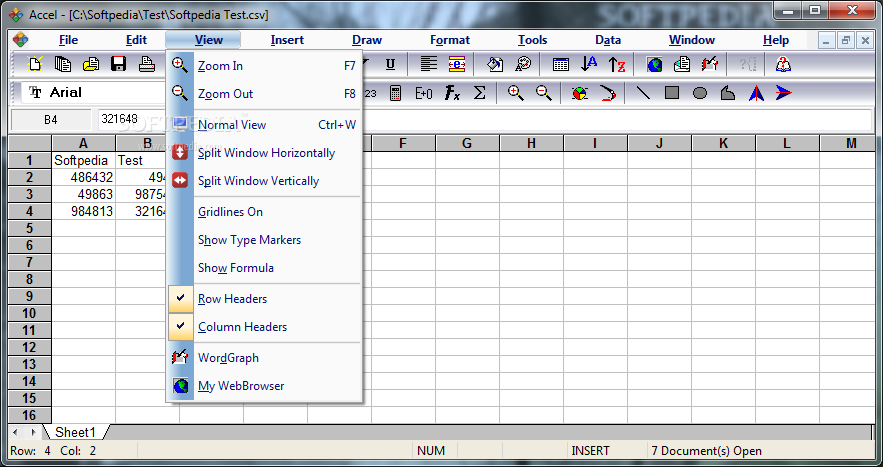Click toolbar Zoom In magnifier icon
The image size is (883, 467).
(x=515, y=93)
